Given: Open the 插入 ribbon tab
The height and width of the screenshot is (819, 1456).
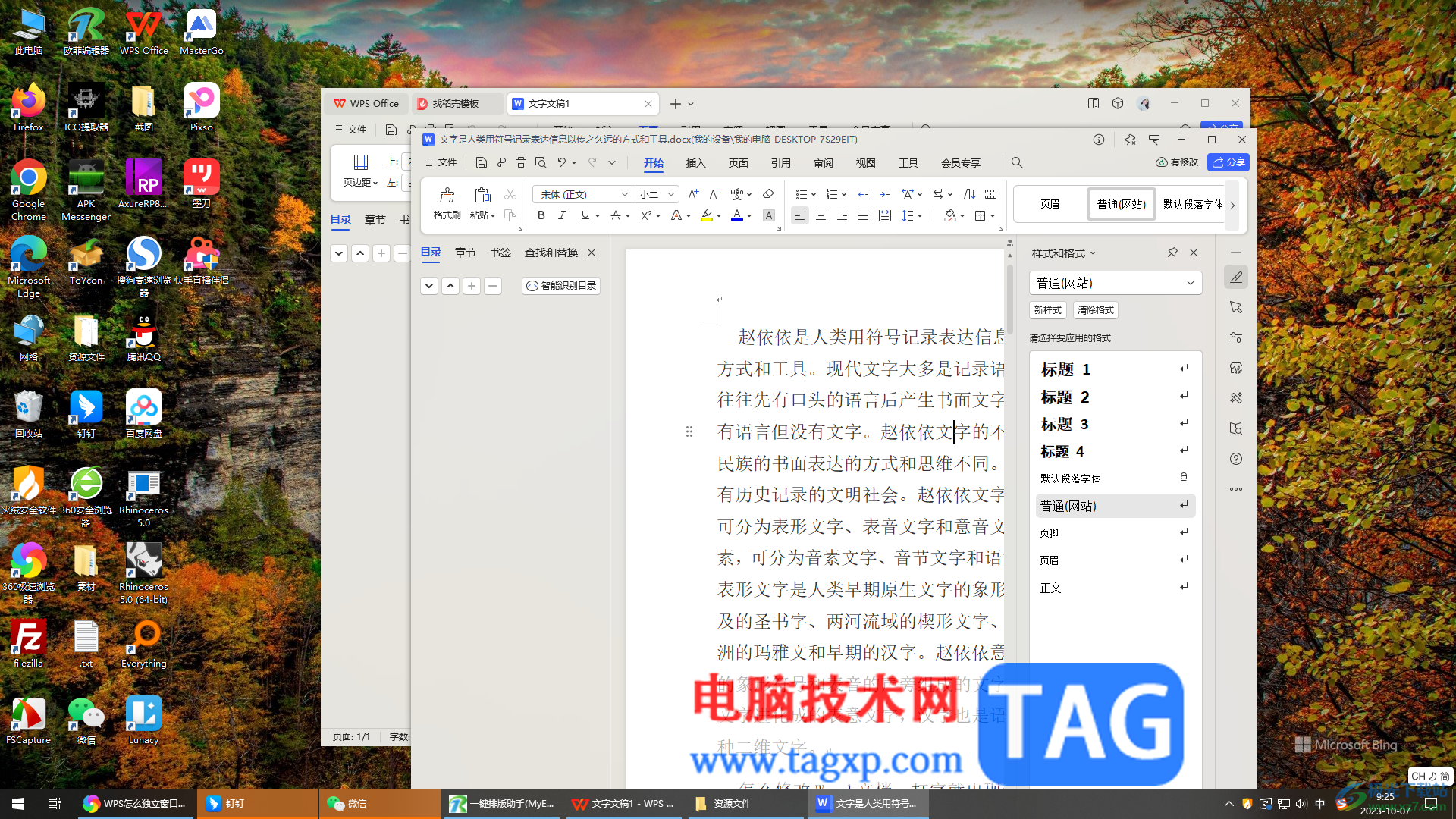Looking at the screenshot, I should (x=695, y=163).
